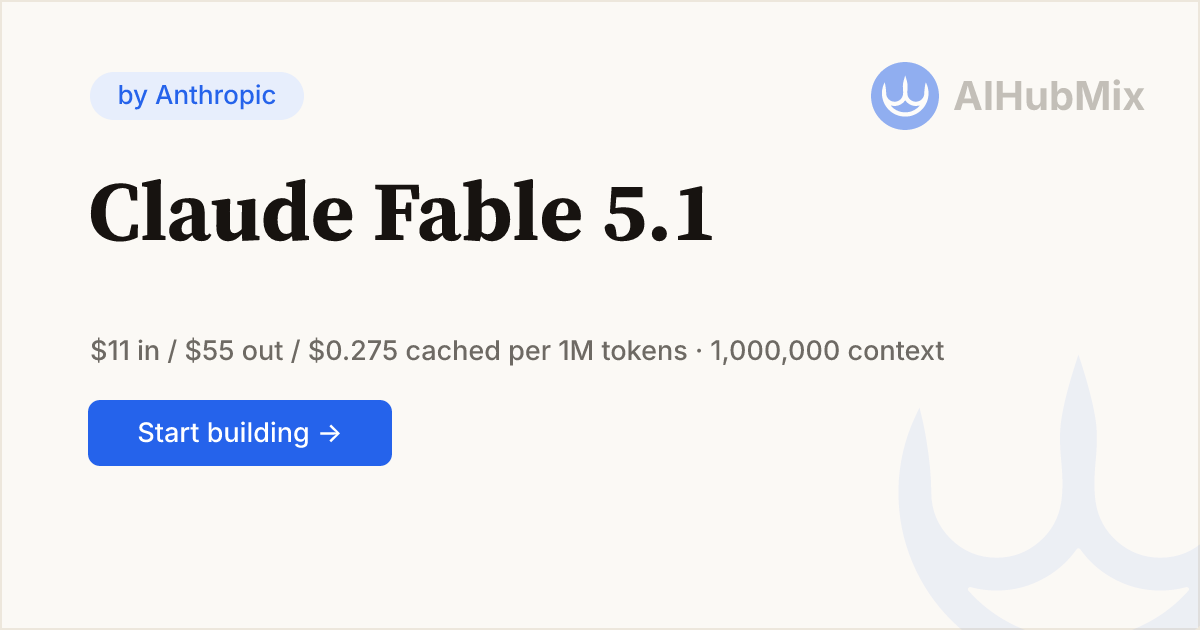Click the AIHubMix circular blue logo icon
The image size is (1200, 630).
pyautogui.click(x=905, y=96)
